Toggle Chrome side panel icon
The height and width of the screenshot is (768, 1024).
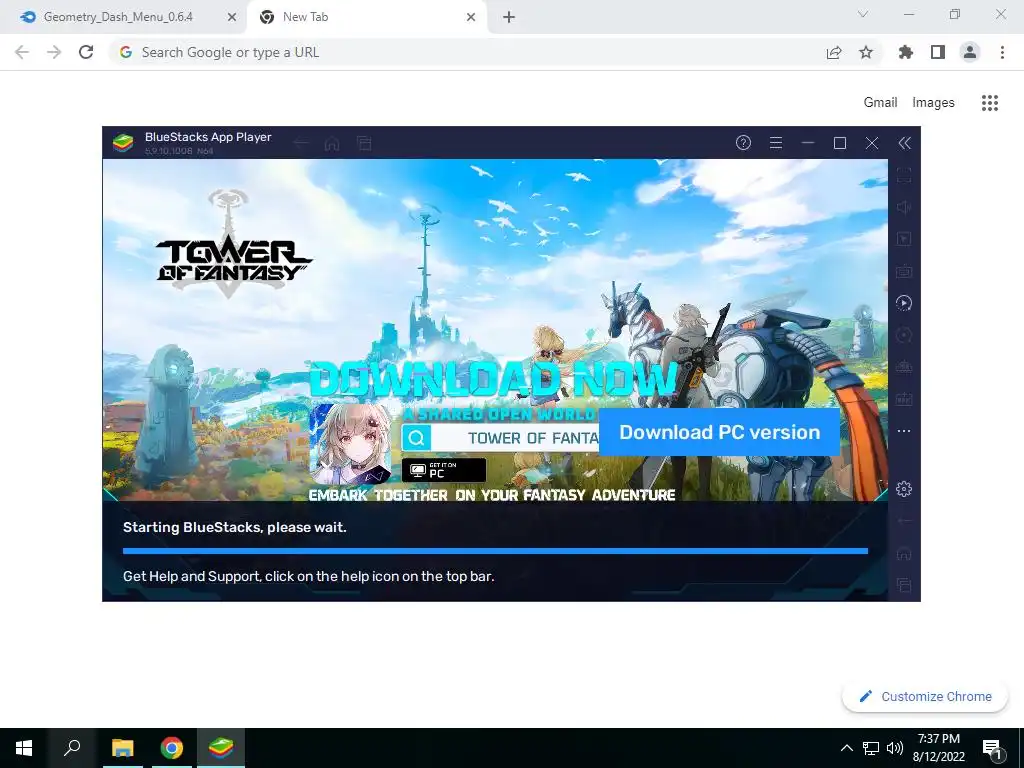[x=938, y=52]
